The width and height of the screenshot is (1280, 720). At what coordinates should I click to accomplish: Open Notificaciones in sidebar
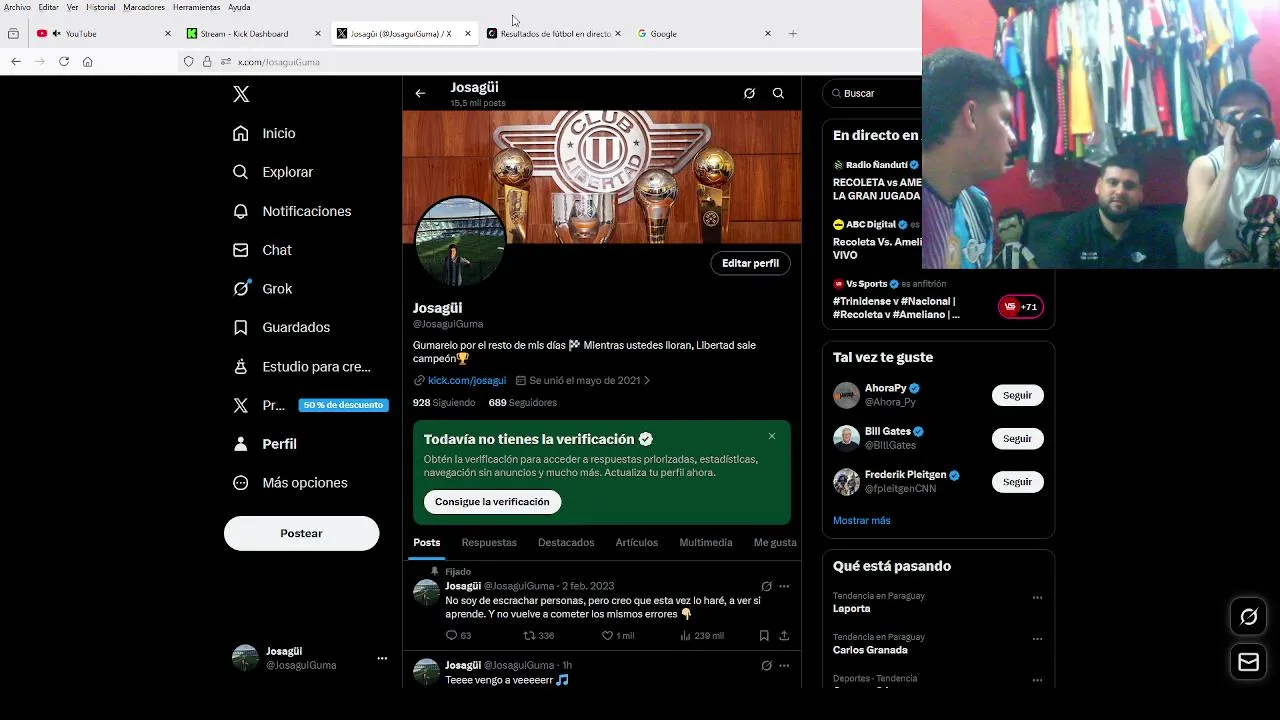[293, 211]
